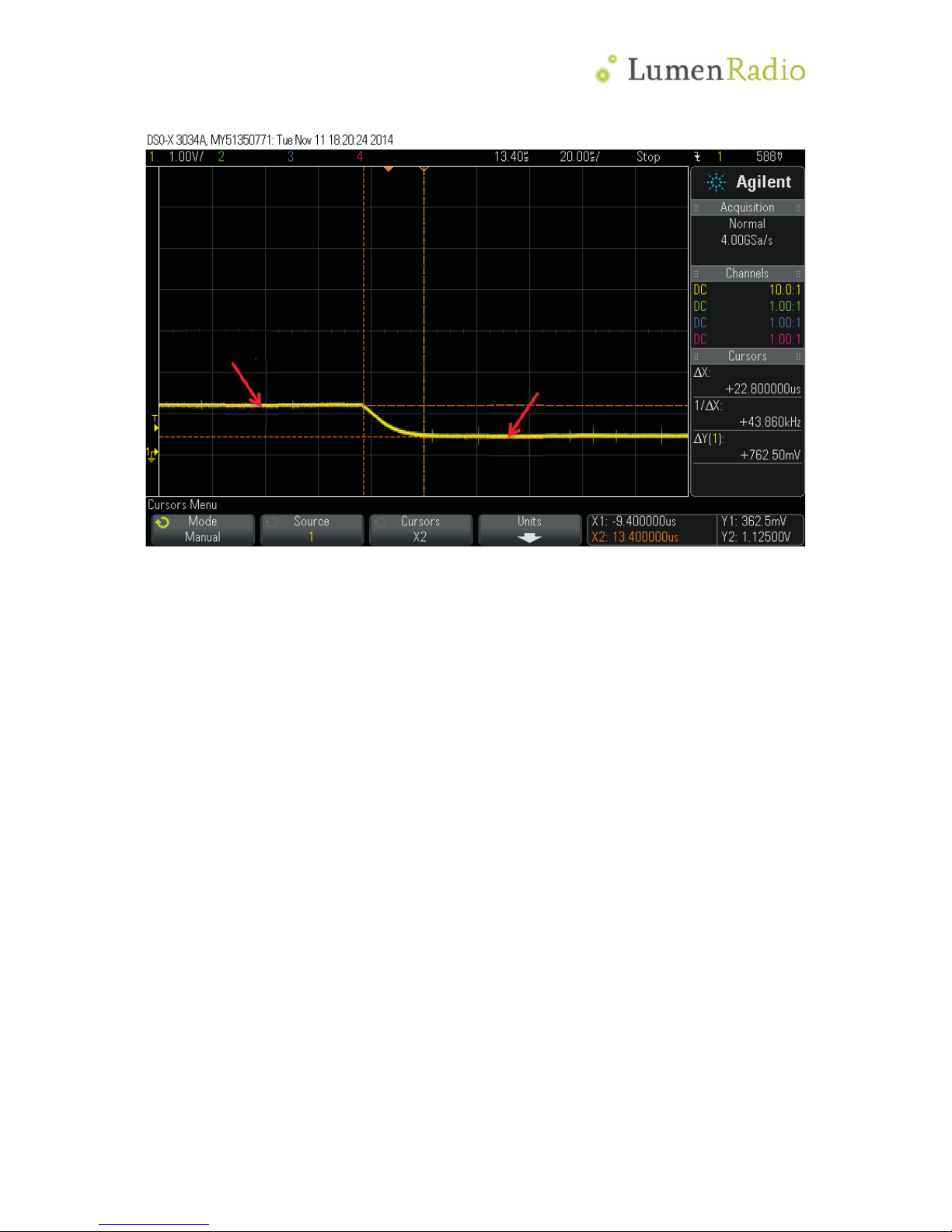Click the channel 1 ground reference marker
Viewport: 952px width, 1232px height.
tap(152, 454)
